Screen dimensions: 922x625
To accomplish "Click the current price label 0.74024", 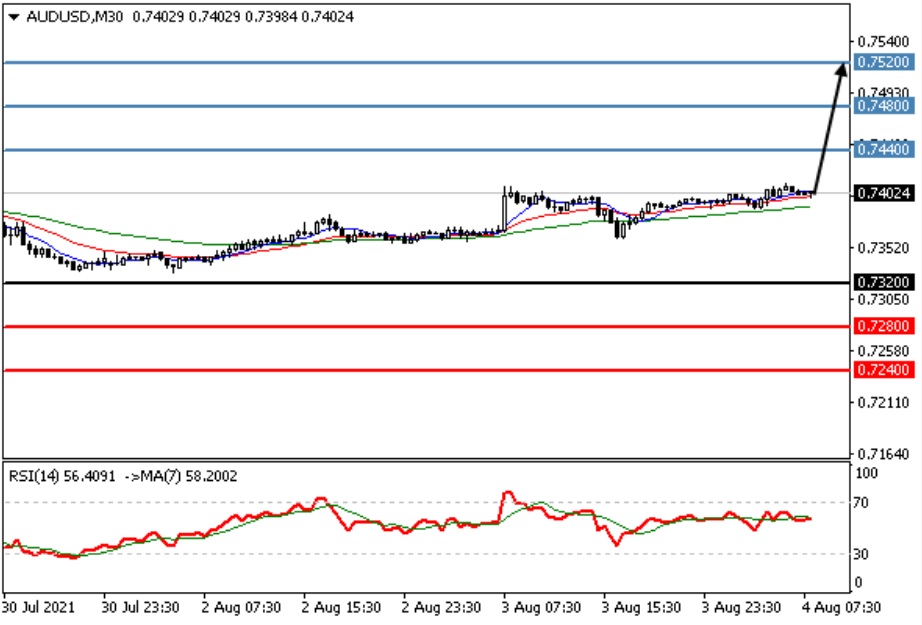I will 883,193.
